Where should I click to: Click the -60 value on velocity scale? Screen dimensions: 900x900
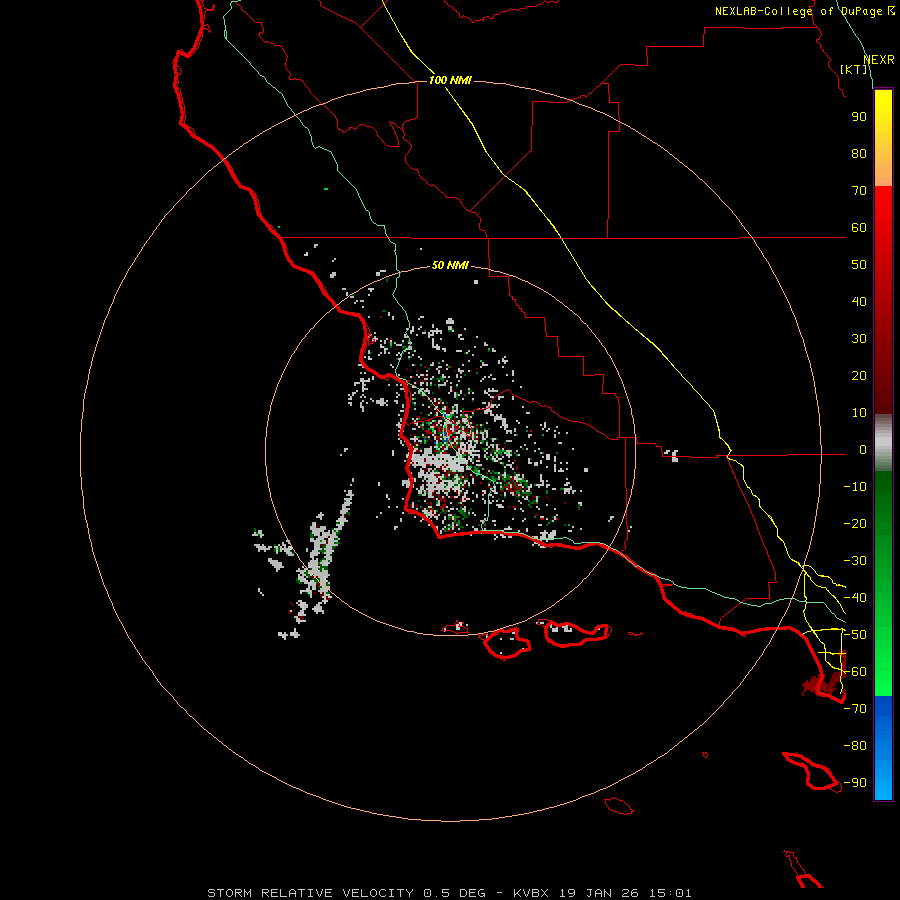click(855, 672)
